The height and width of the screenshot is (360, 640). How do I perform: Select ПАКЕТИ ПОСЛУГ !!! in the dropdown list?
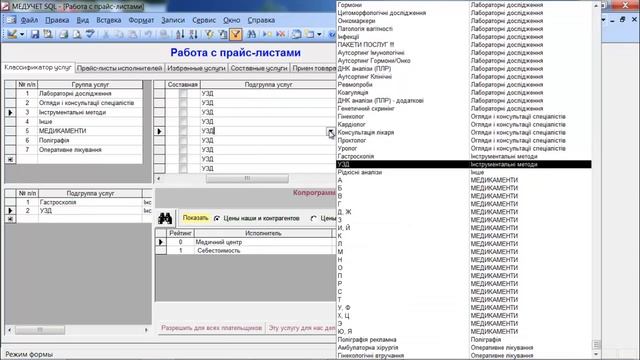[464, 44]
